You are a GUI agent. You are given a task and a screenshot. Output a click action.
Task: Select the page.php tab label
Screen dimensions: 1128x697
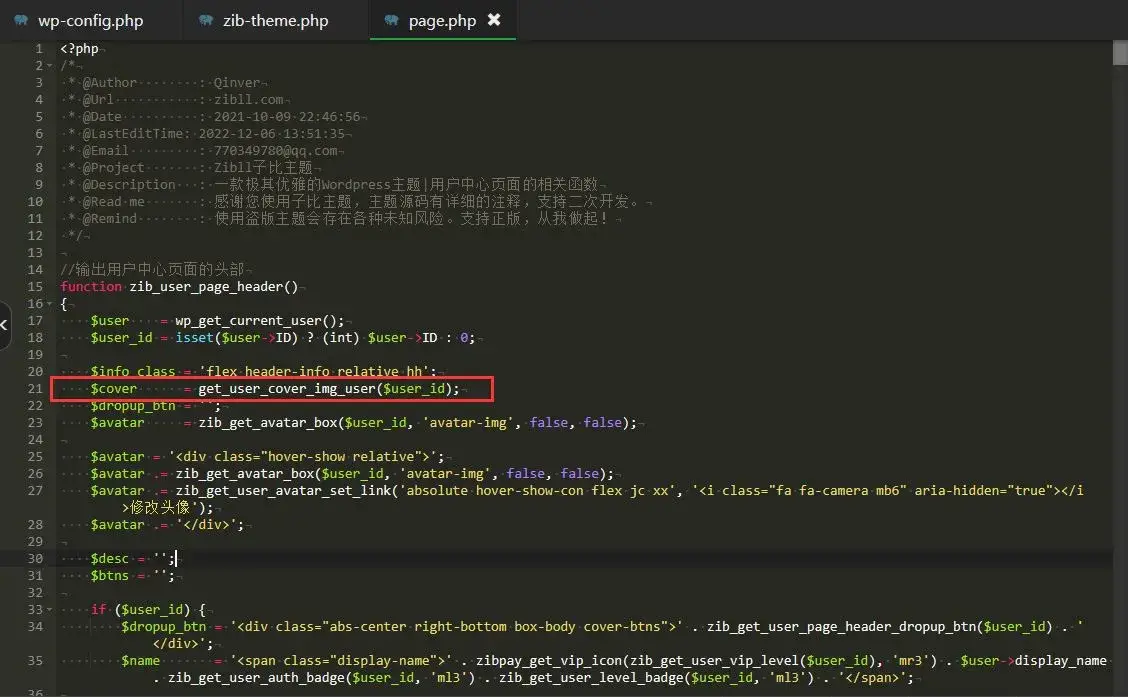[442, 20]
